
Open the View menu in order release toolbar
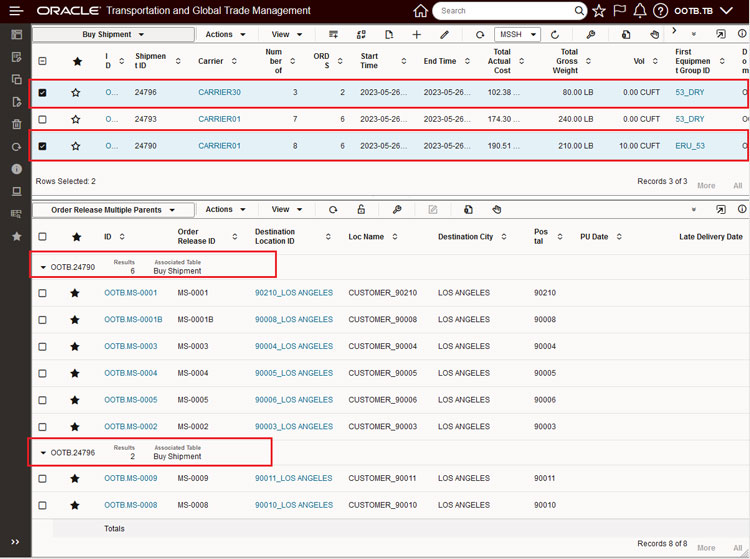[x=286, y=210]
